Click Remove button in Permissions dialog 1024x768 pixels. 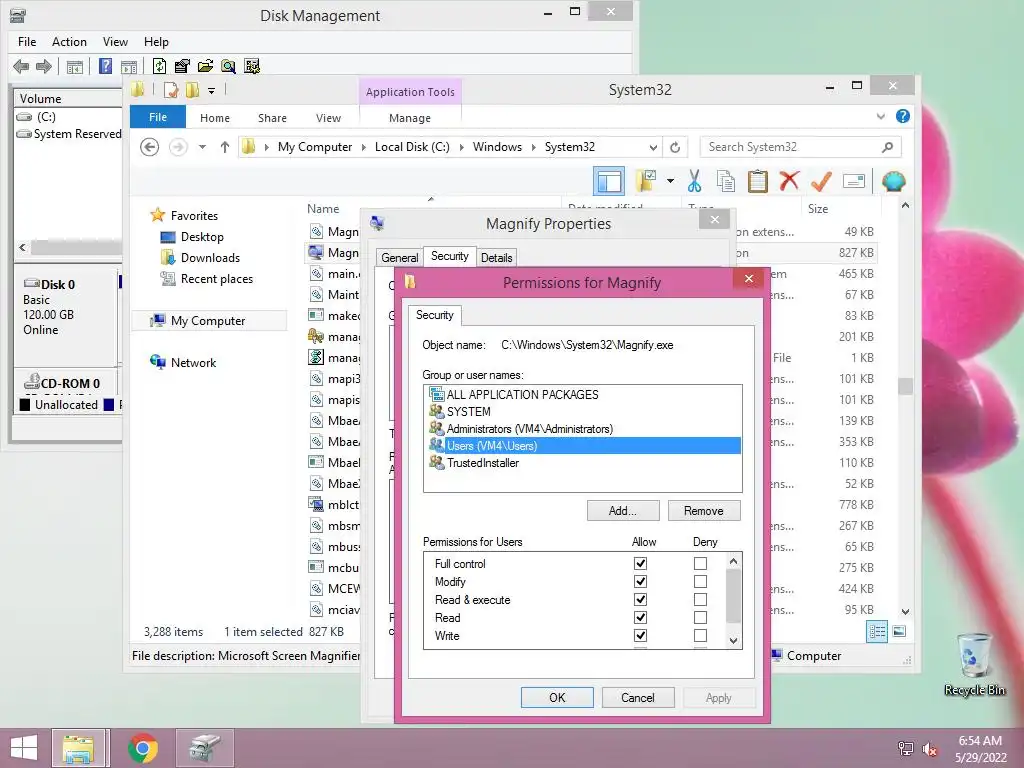(x=704, y=511)
